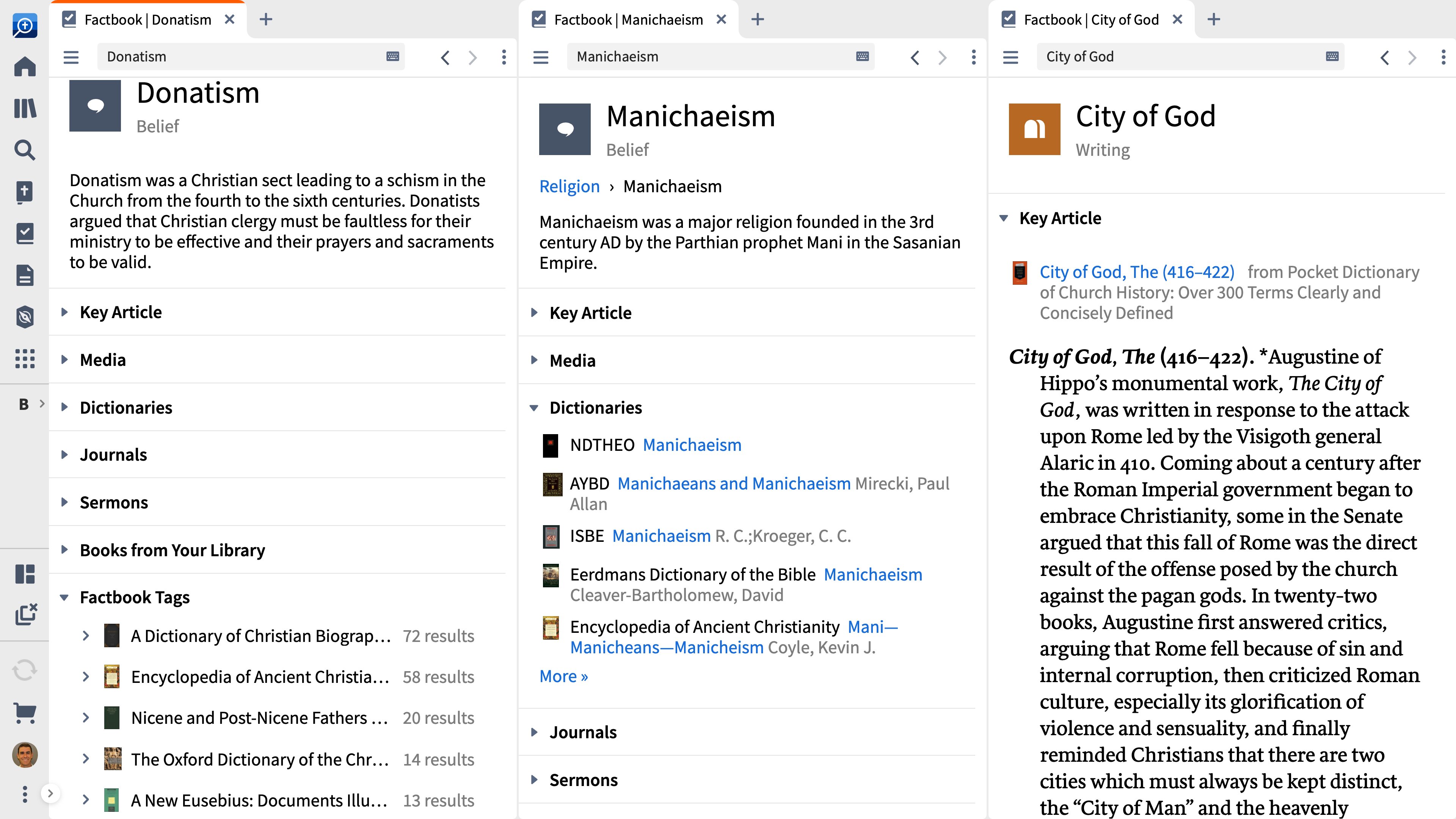The width and height of the screenshot is (1456, 819).
Task: Click the Search magnifier icon in sidebar
Action: point(25,150)
